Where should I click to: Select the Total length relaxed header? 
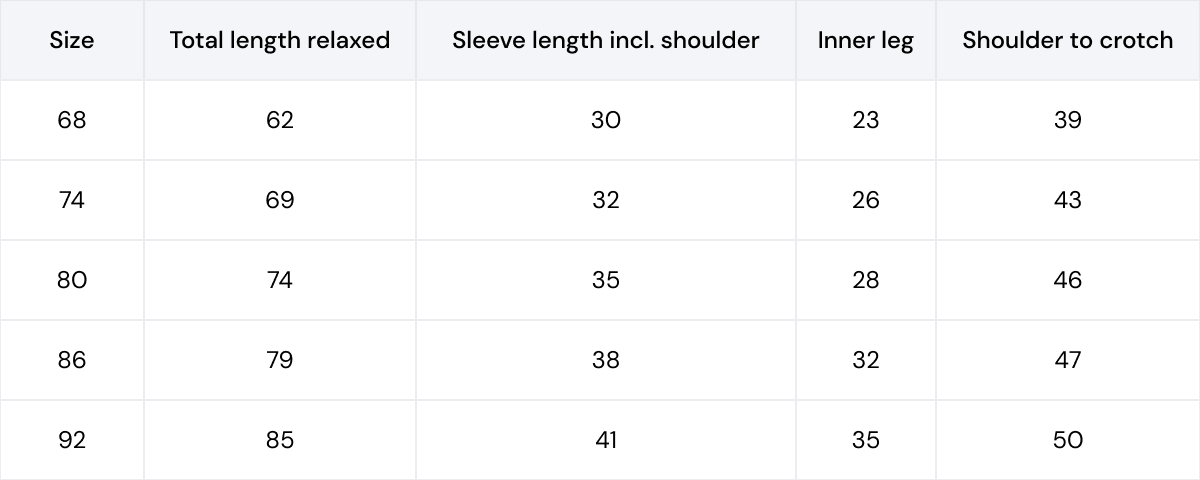click(x=280, y=41)
